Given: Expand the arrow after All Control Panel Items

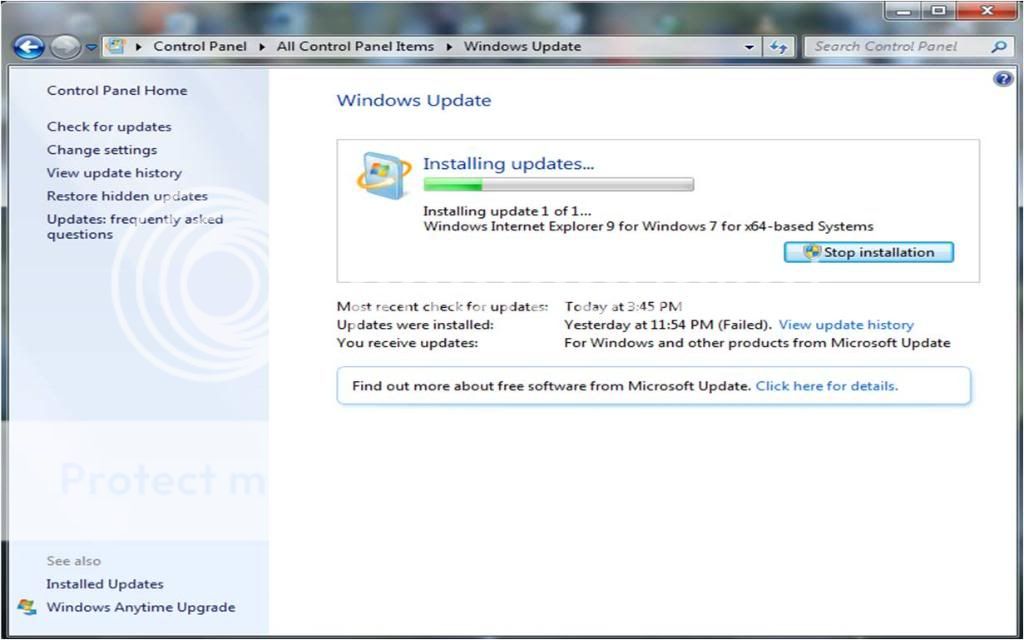Looking at the screenshot, I should point(449,47).
